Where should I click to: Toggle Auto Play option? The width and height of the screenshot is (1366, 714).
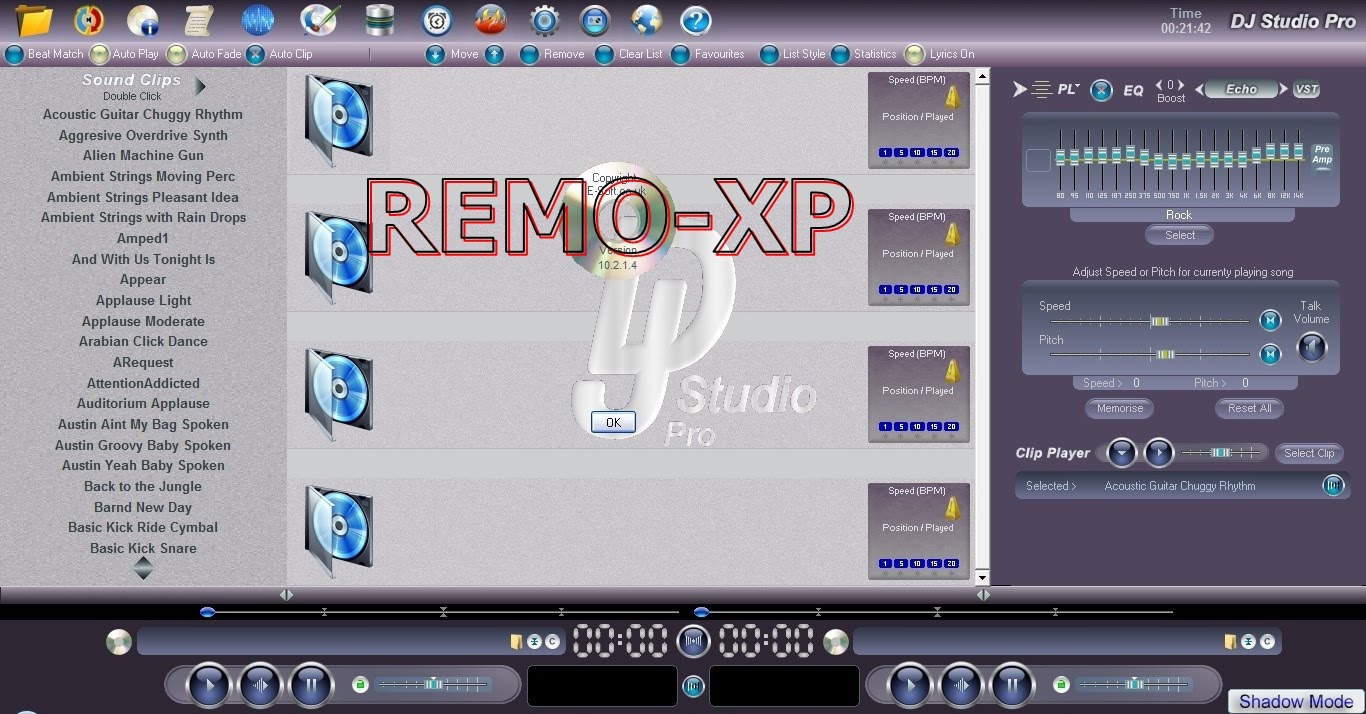pyautogui.click(x=99, y=54)
